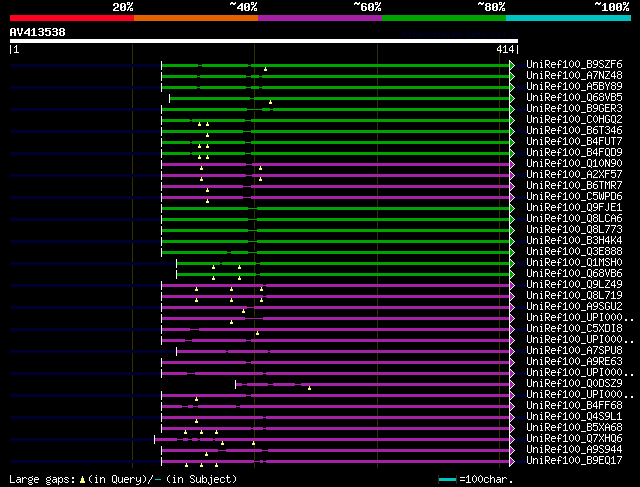Click the green alignment bar for B3H4K4
640x487 pixels.
(336, 242)
